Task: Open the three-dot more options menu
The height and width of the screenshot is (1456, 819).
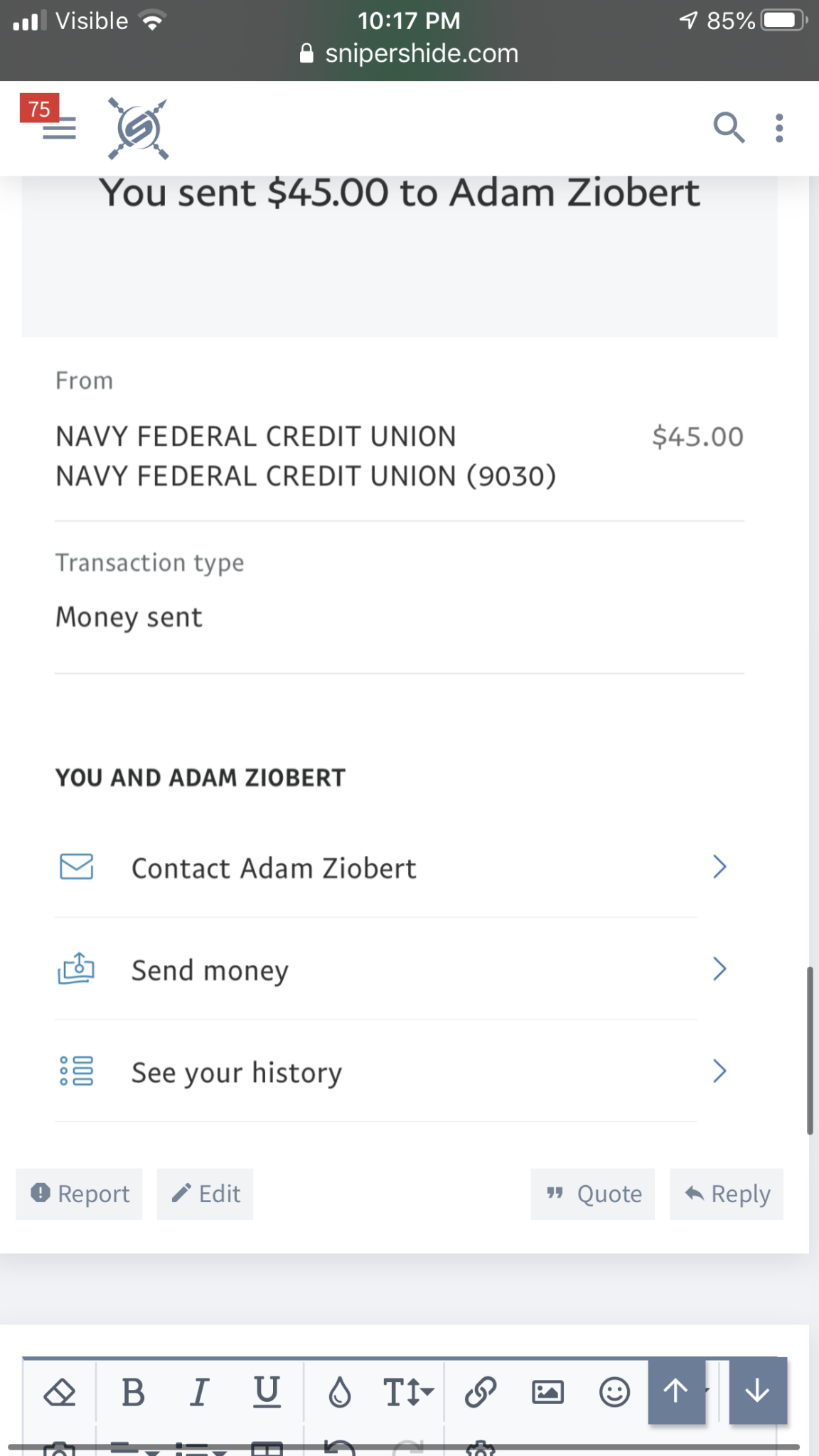Action: click(x=779, y=128)
